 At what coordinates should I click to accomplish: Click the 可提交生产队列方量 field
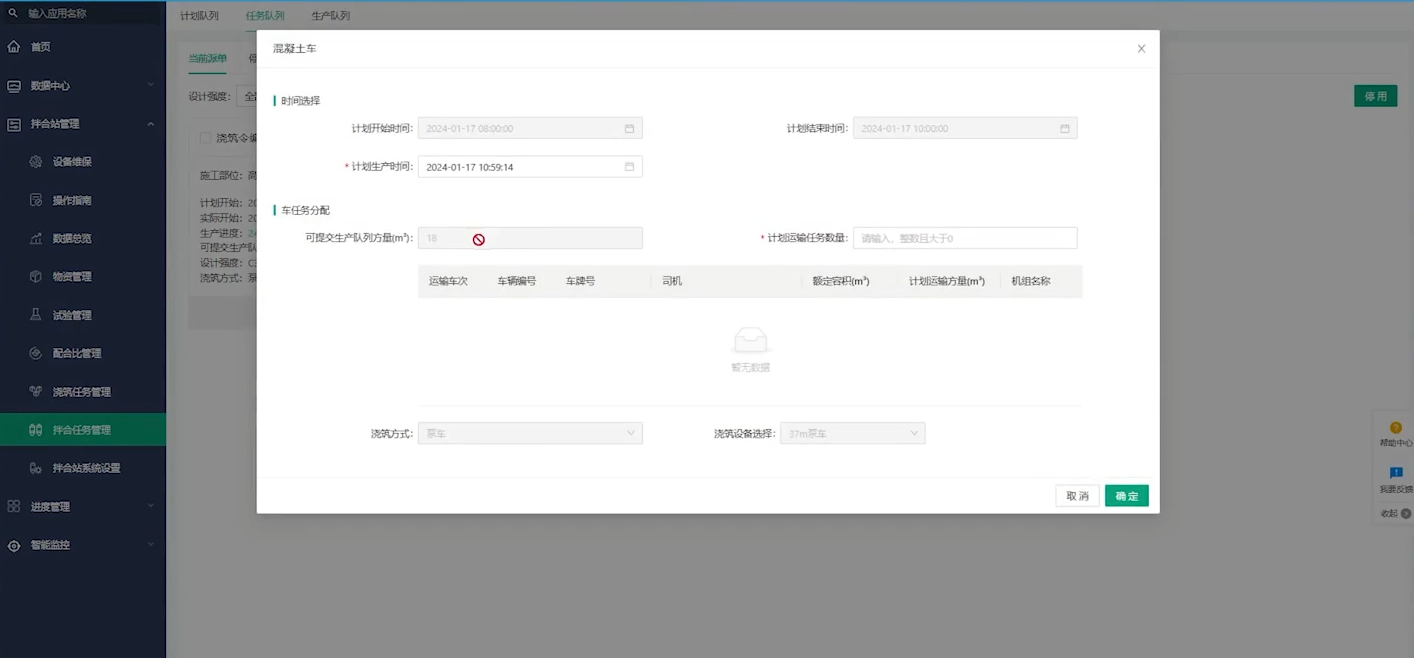point(530,238)
